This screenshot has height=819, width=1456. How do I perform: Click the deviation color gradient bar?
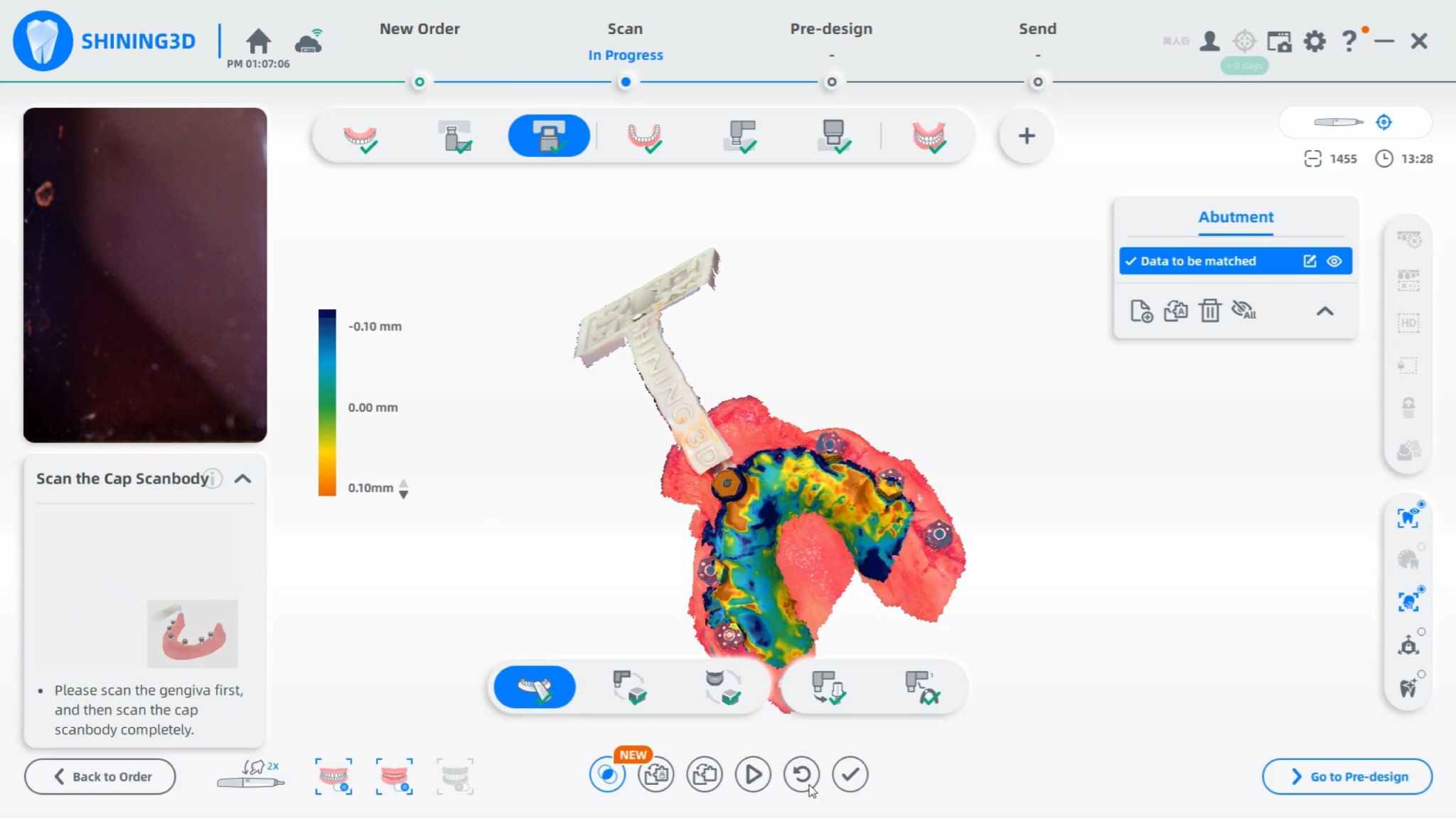pos(327,402)
